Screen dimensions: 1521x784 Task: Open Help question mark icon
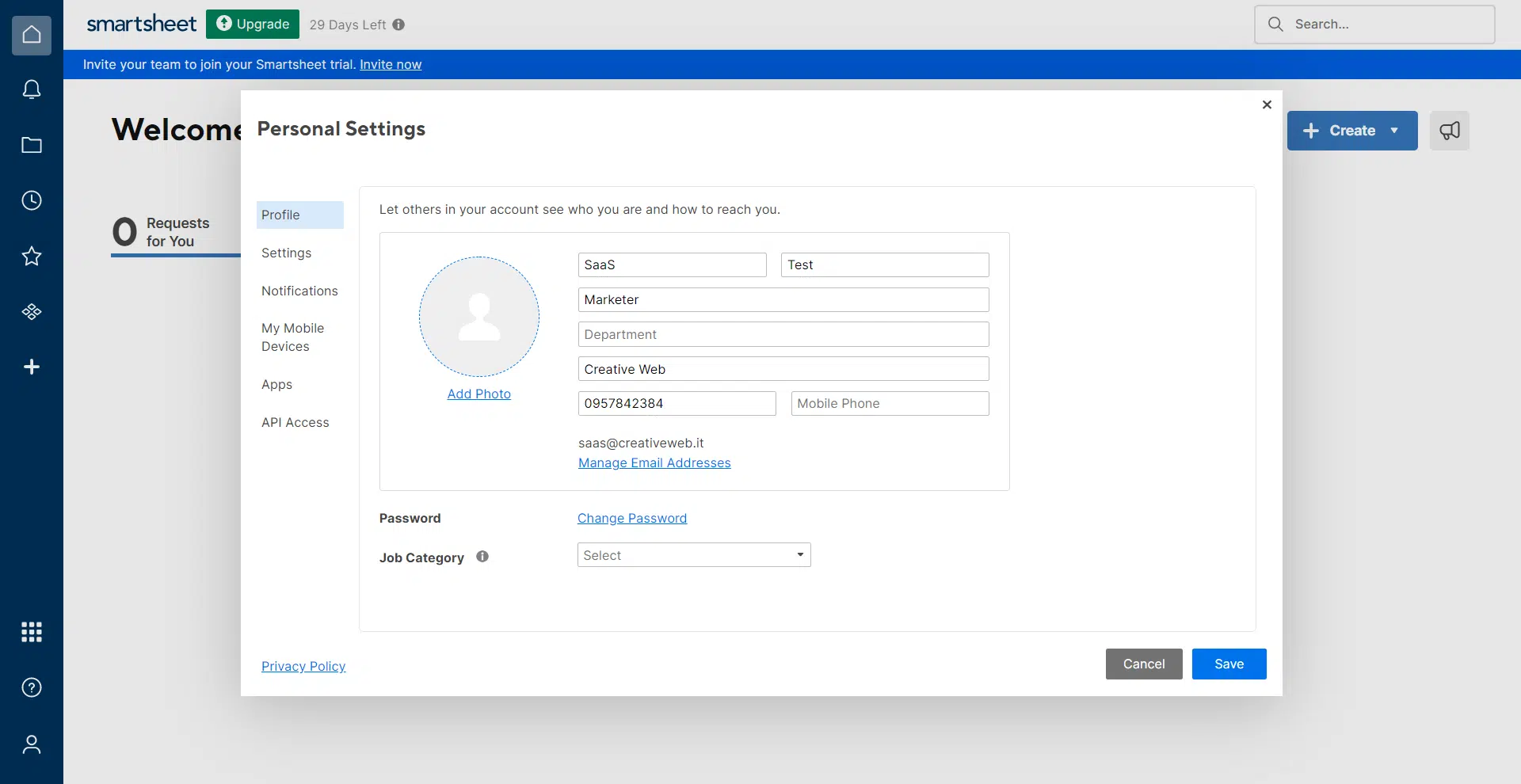coord(32,687)
